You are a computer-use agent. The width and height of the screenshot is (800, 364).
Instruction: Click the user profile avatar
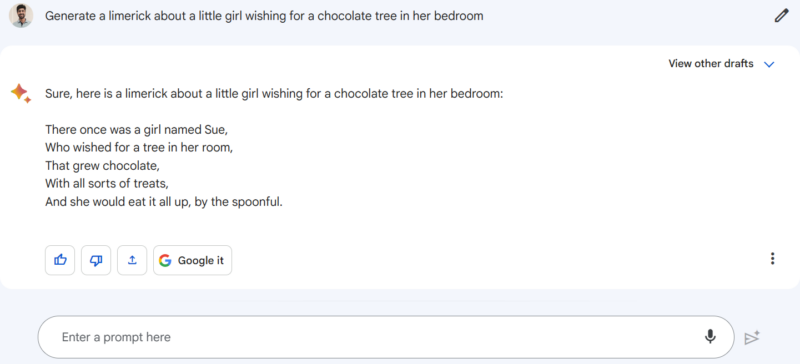coord(21,16)
